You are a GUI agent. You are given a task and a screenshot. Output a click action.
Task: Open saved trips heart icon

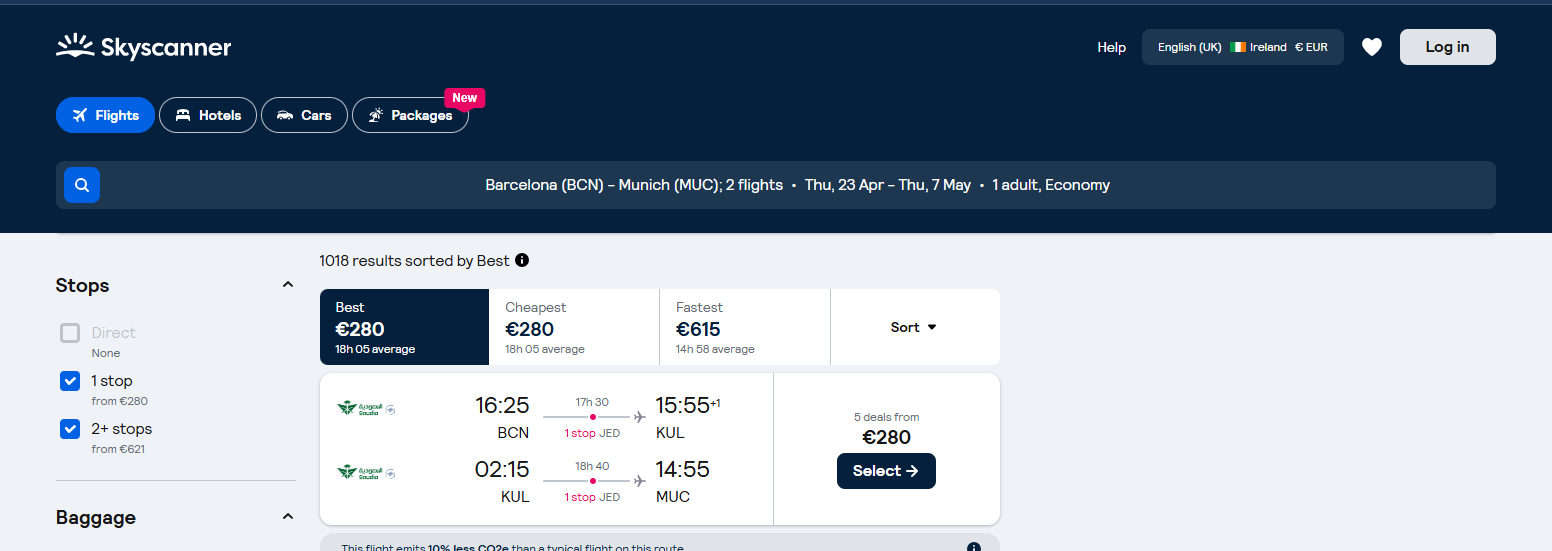[1372, 47]
